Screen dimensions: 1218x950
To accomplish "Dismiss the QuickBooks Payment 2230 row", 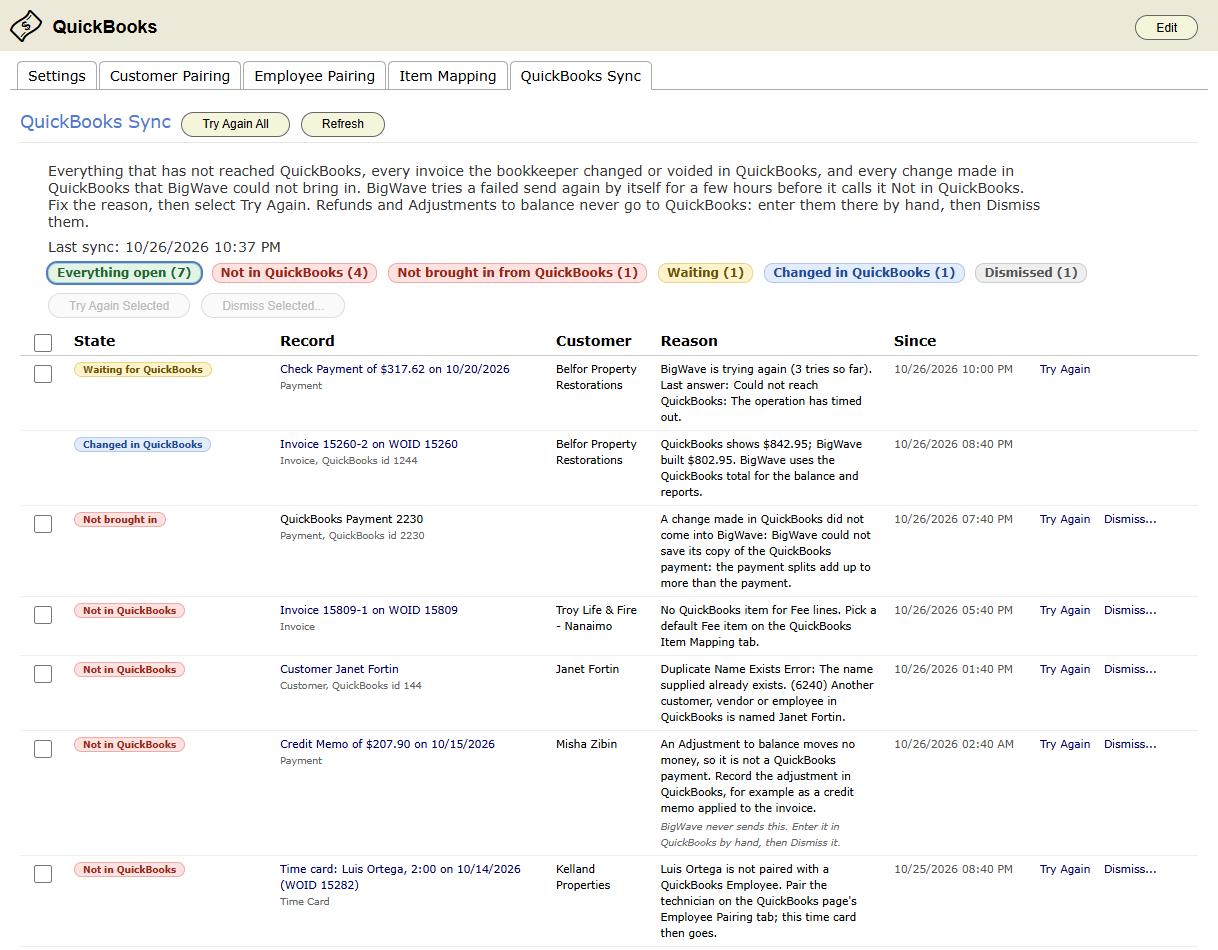I will point(1130,519).
